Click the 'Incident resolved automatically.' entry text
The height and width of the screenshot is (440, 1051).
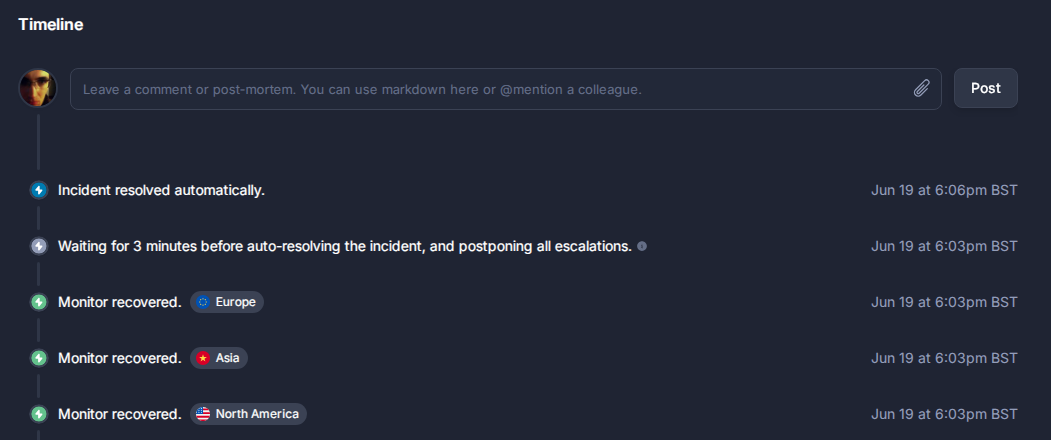pos(162,190)
